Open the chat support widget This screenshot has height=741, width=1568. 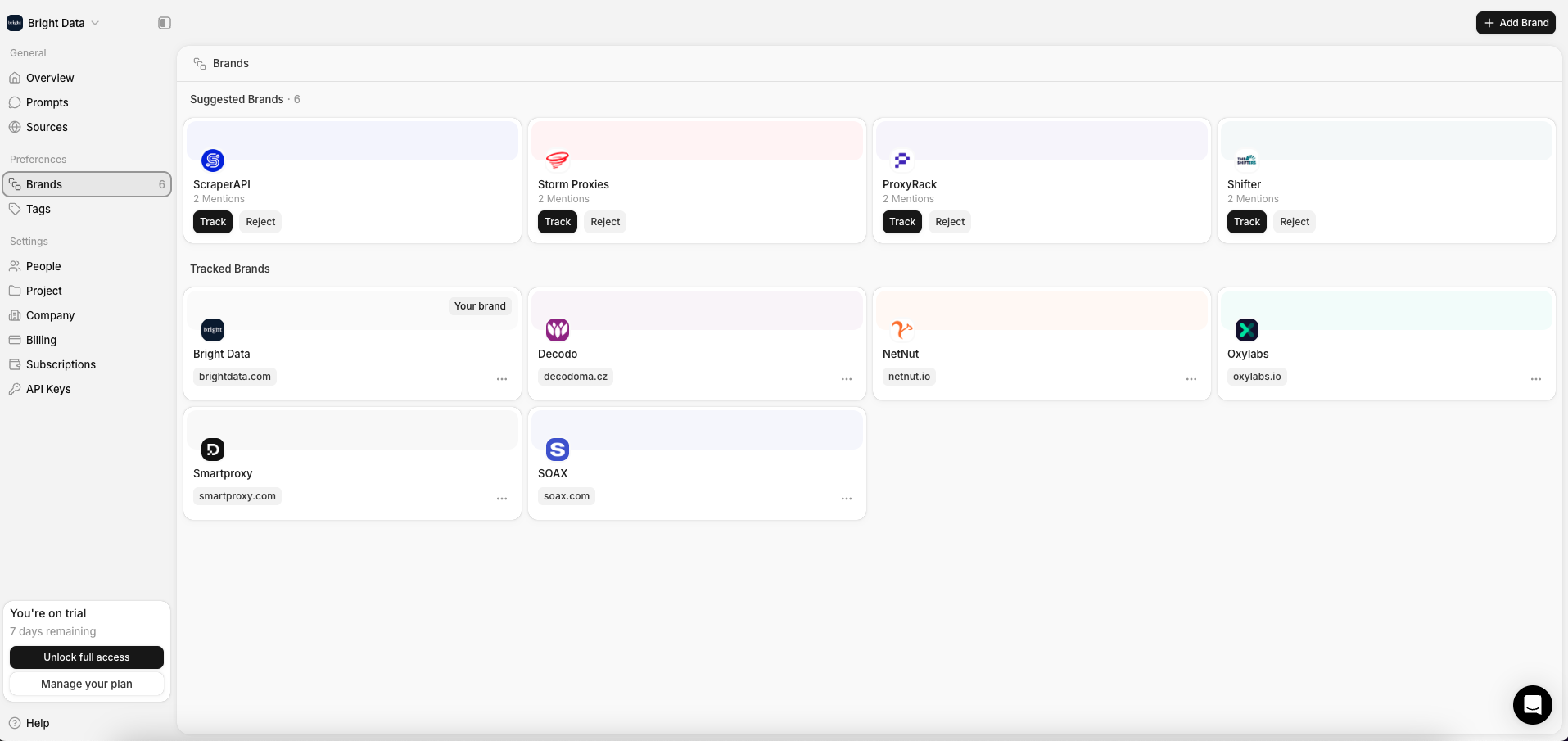(1533, 705)
